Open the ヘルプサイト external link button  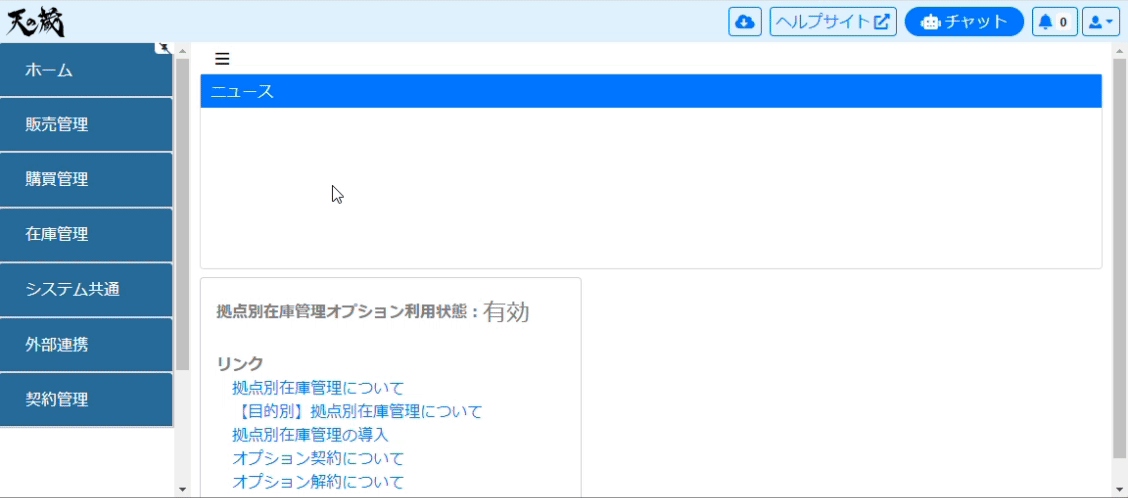pos(833,22)
